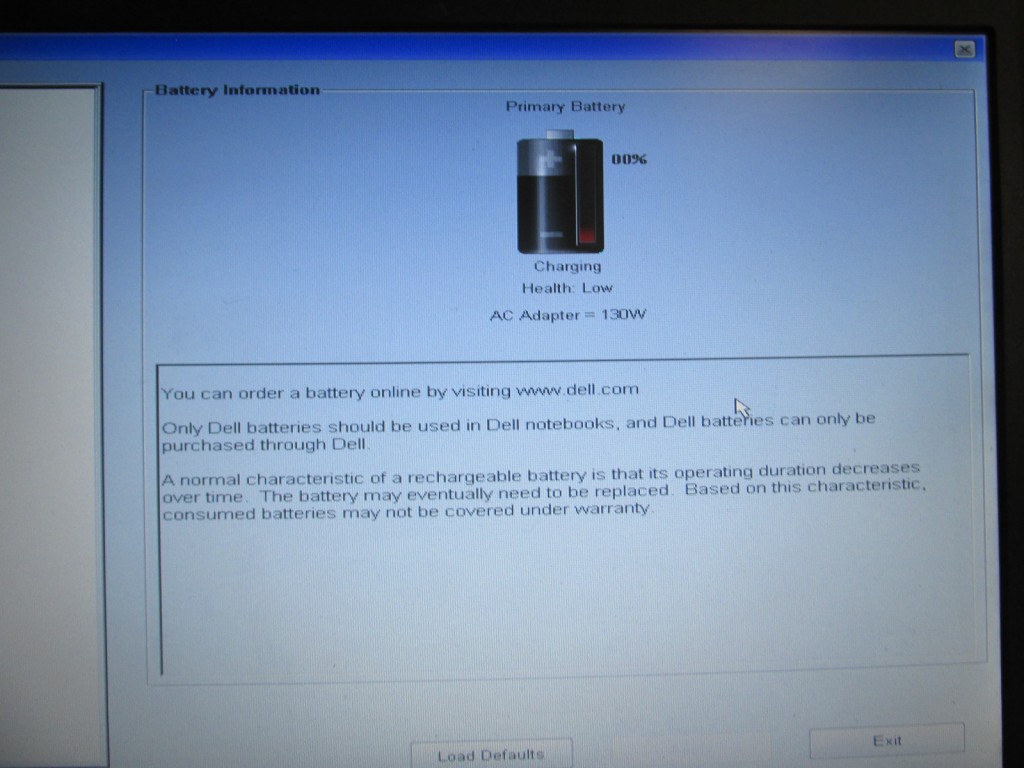Image resolution: width=1024 pixels, height=768 pixels.
Task: Click the Charging status text
Action: 568,266
